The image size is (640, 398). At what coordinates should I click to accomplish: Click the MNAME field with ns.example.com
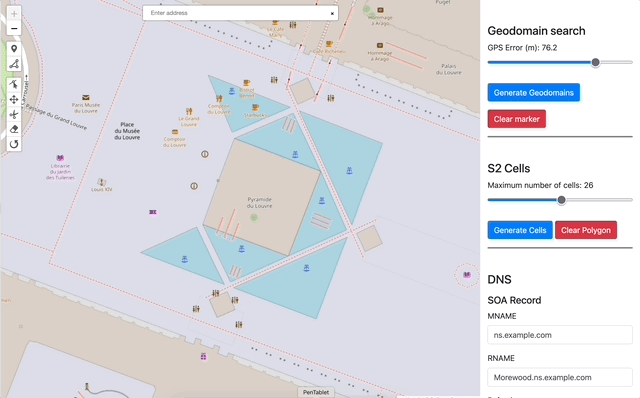click(x=560, y=335)
